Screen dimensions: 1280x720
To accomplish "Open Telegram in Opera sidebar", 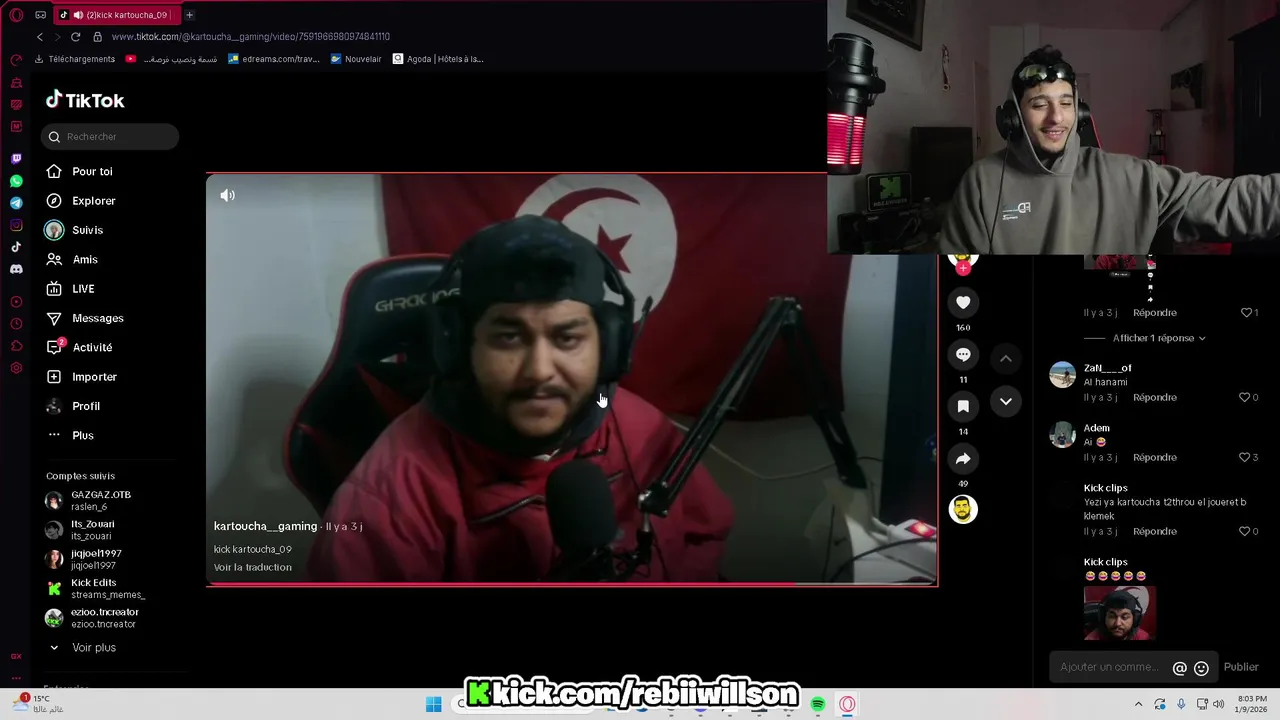I will click(x=16, y=203).
